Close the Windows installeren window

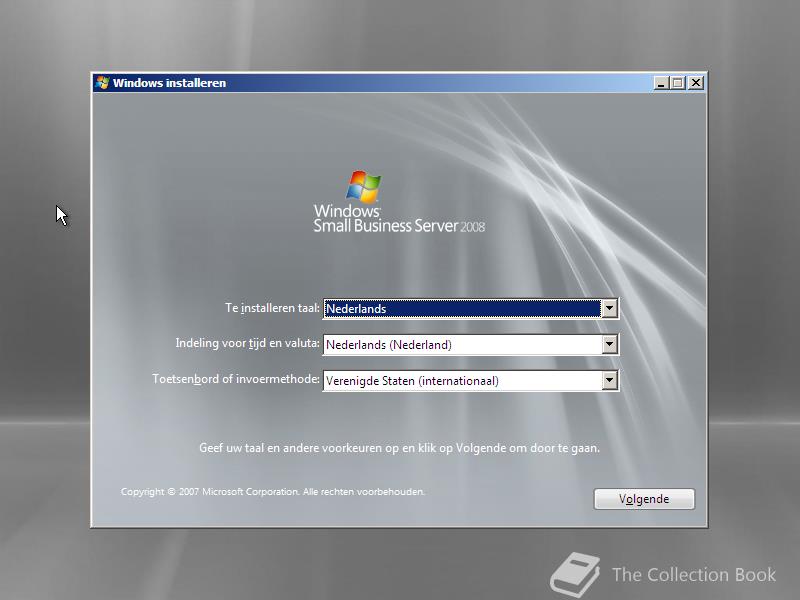coord(695,83)
